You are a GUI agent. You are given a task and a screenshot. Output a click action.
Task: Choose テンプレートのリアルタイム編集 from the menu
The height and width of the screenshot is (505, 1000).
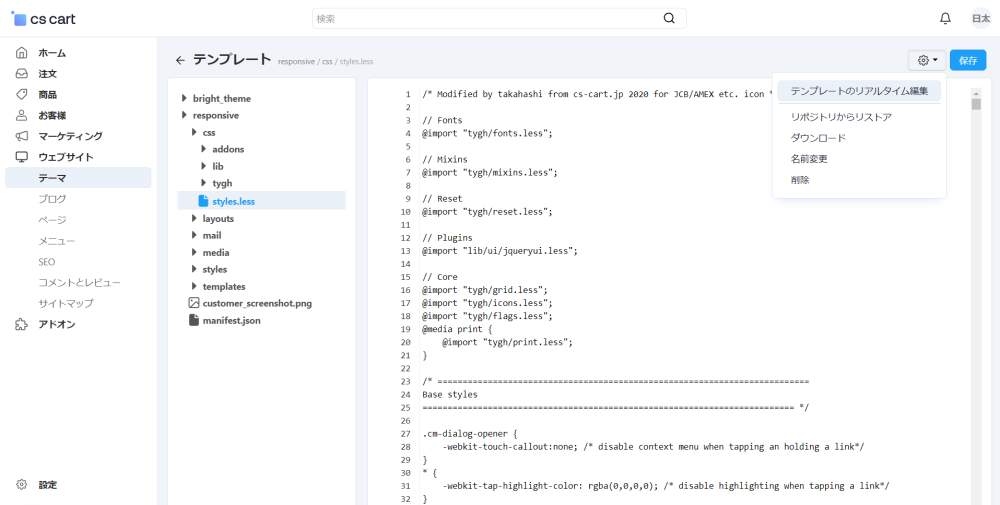859,91
